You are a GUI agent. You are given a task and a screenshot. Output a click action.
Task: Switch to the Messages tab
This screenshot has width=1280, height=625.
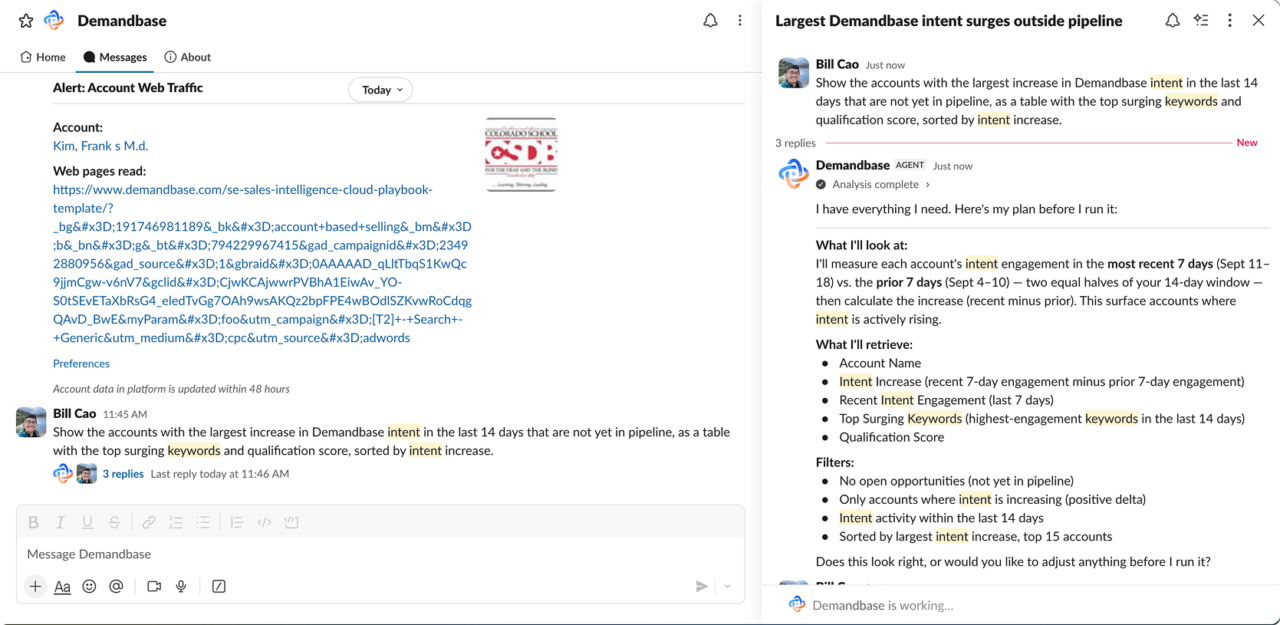tap(115, 57)
